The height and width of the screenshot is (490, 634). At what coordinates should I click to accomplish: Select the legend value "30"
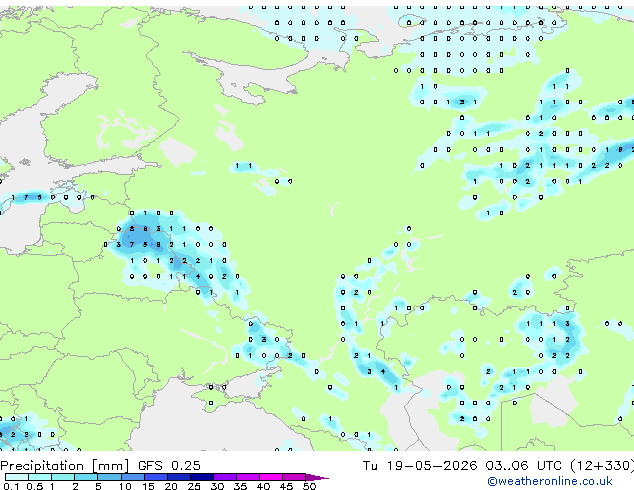tap(217, 486)
